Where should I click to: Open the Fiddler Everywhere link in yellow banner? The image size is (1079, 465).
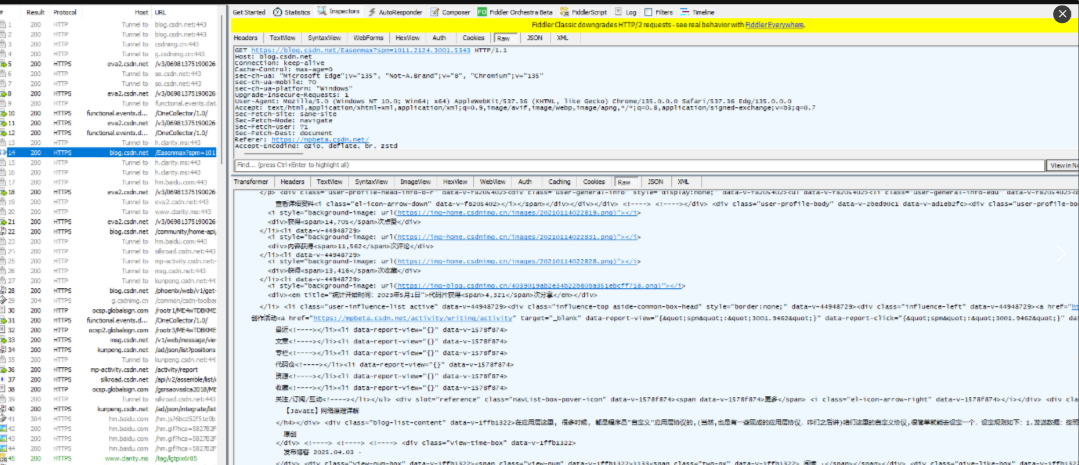click(x=774, y=25)
